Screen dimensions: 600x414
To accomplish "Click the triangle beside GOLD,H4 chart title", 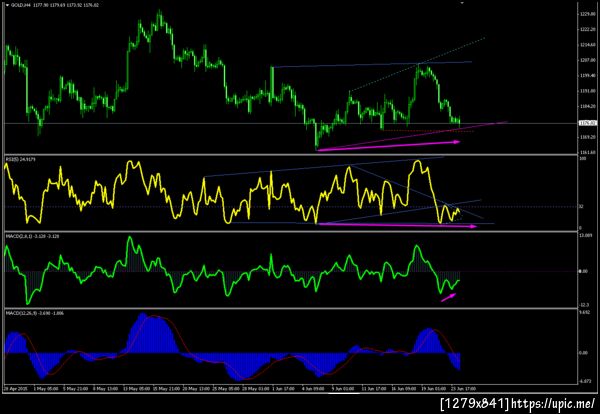I will tap(7, 5).
